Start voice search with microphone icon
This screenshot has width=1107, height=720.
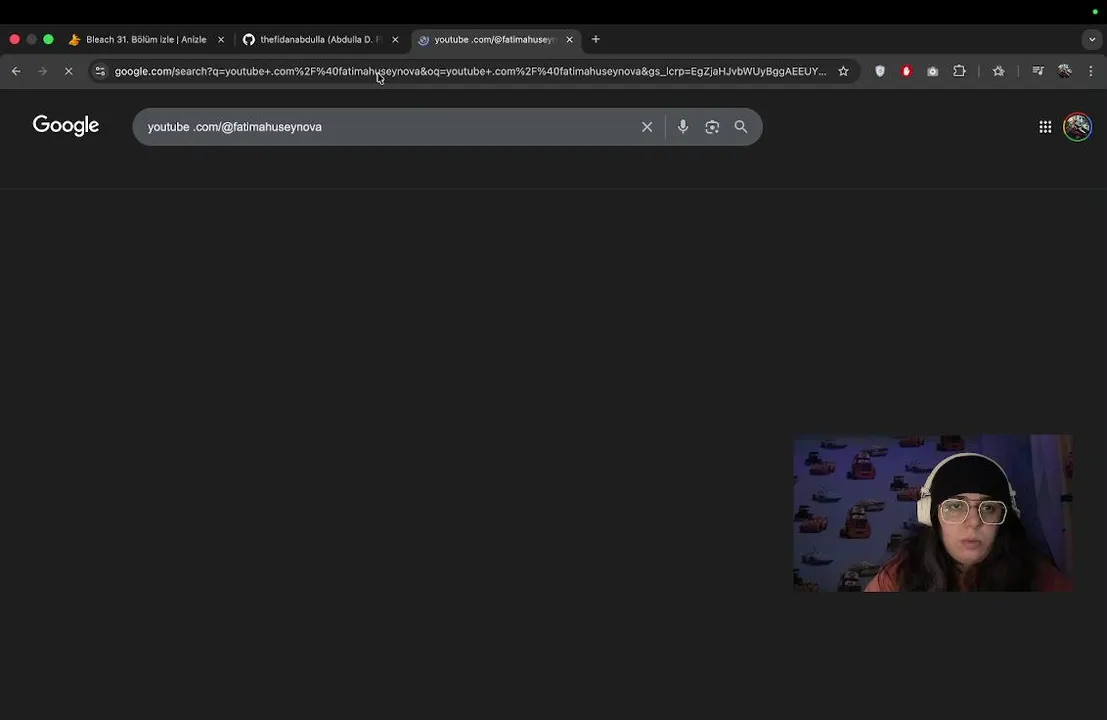(x=683, y=127)
